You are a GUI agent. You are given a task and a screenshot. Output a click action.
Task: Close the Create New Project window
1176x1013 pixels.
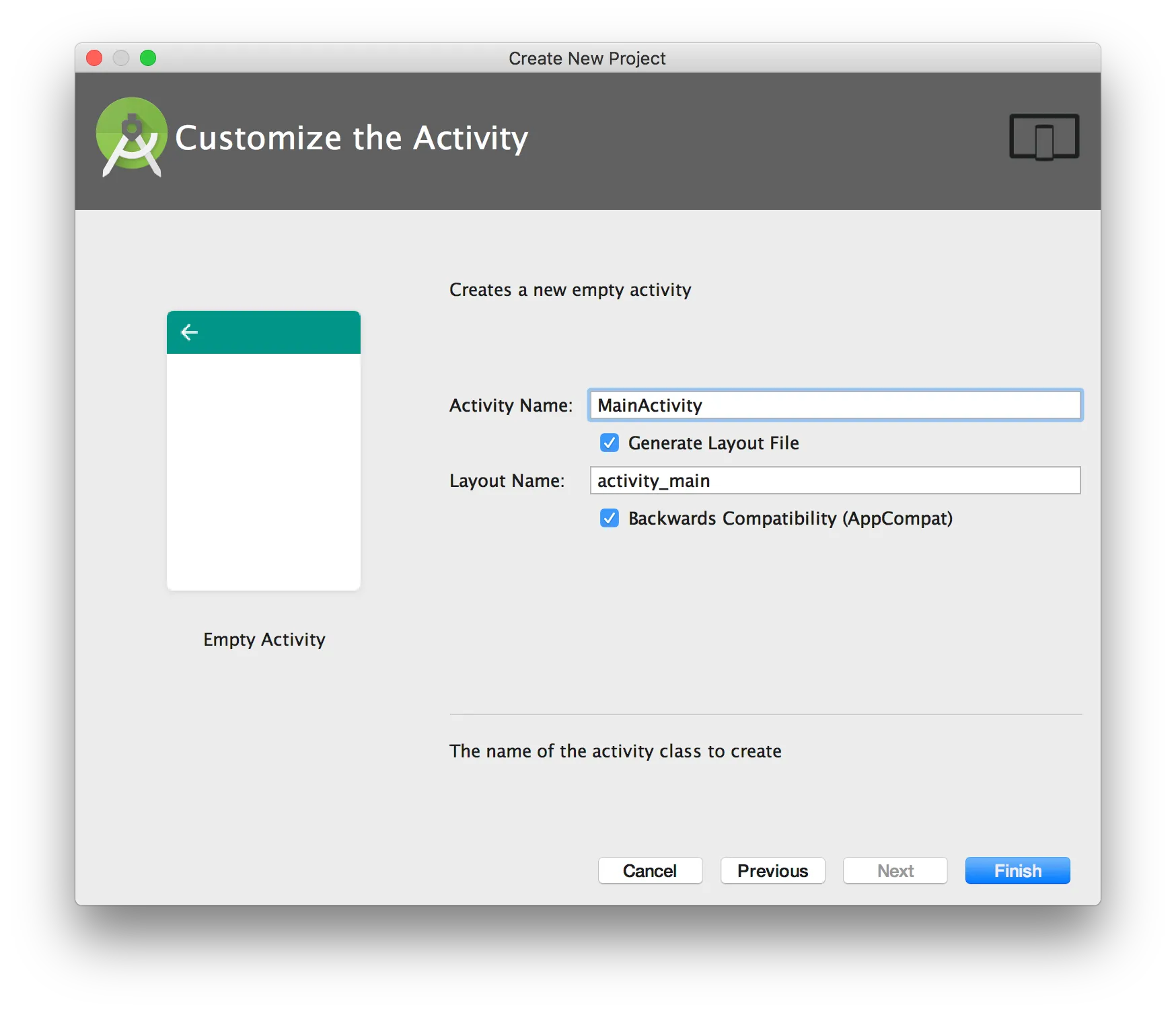[x=94, y=58]
